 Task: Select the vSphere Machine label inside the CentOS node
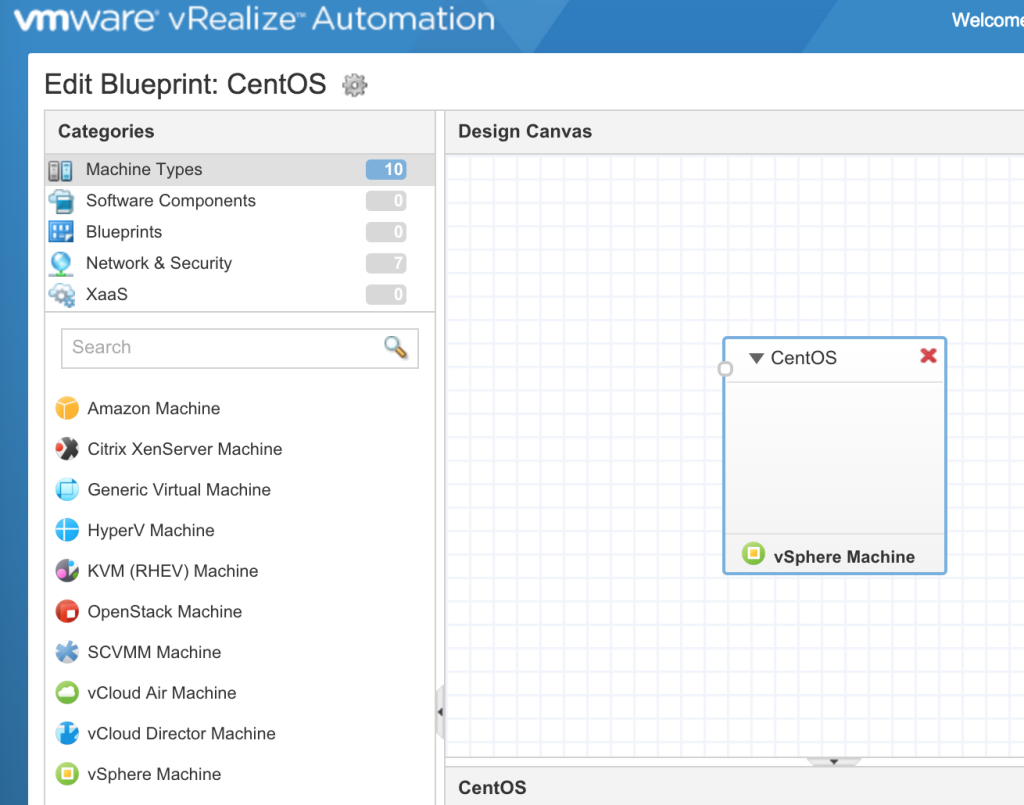tap(842, 557)
